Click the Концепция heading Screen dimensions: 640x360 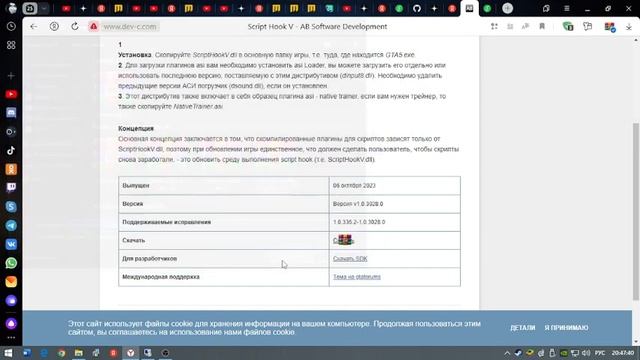point(136,128)
